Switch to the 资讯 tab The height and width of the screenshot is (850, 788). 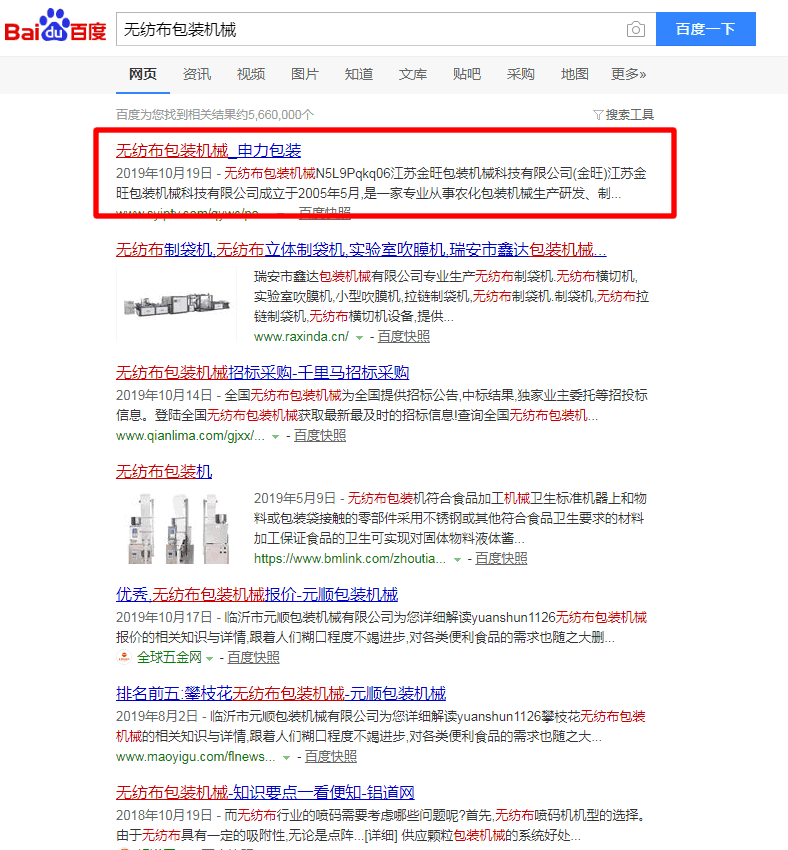click(x=197, y=74)
